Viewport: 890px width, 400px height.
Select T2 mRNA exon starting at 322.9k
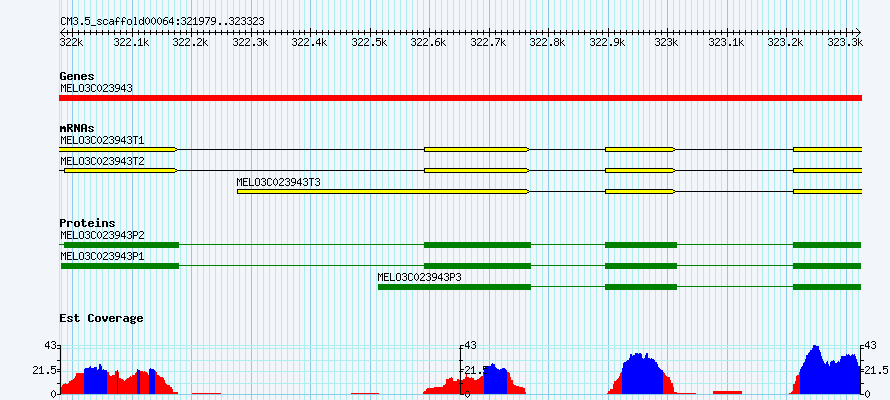(x=640, y=170)
